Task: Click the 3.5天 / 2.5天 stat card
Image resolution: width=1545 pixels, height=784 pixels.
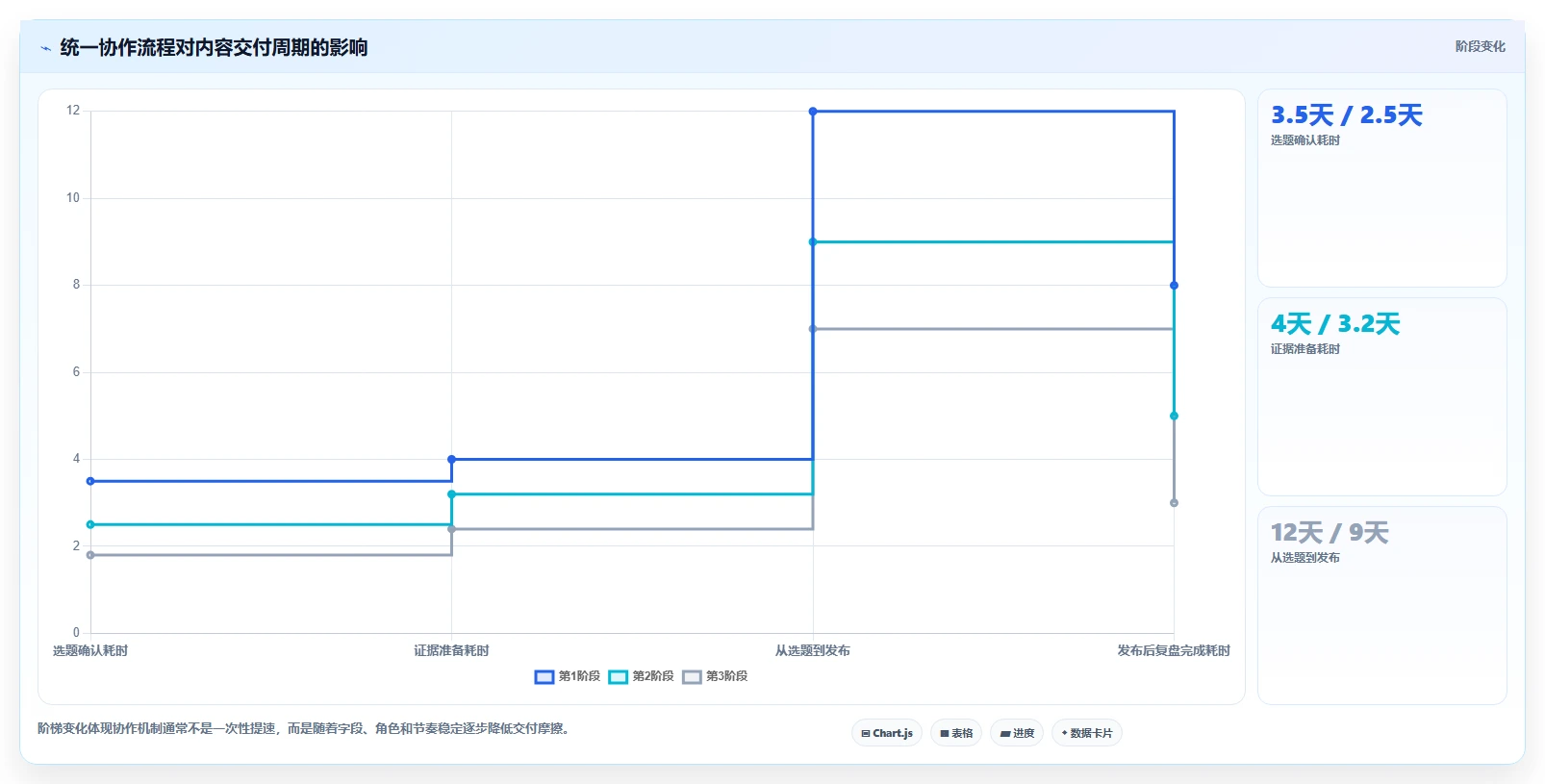Action: pos(1381,188)
